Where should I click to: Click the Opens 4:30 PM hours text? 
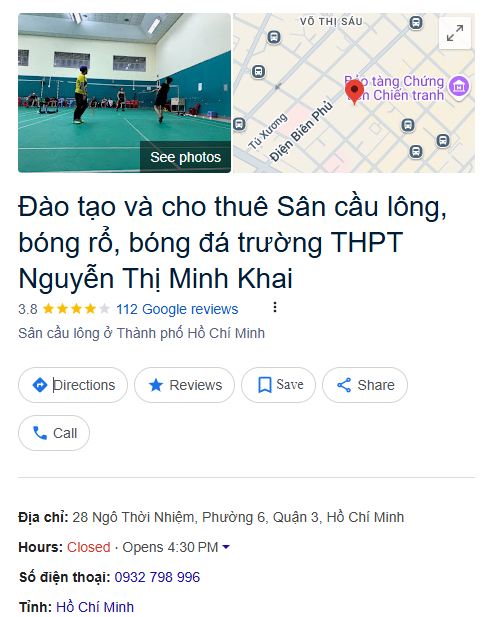point(170,547)
